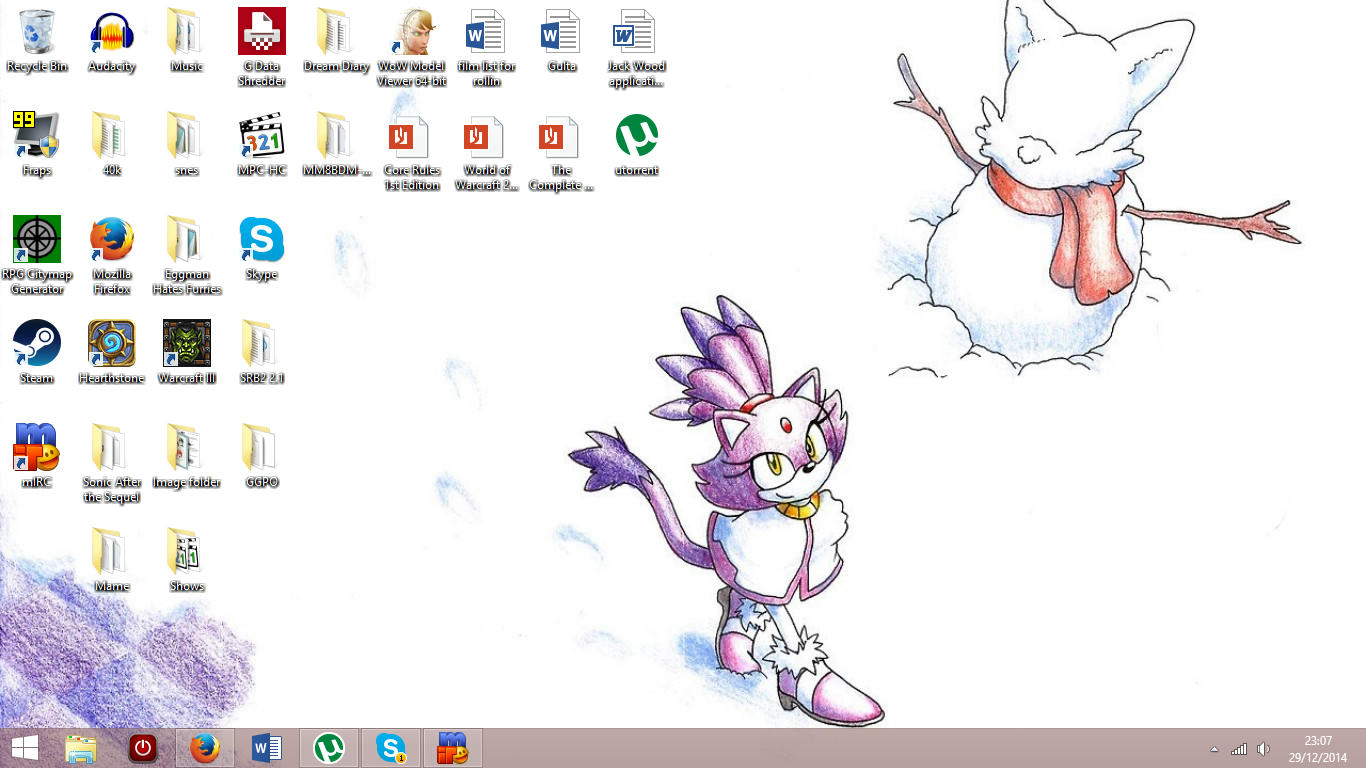The width and height of the screenshot is (1366, 768).
Task: Select the SRB2 2.1 folder
Action: pos(261,353)
